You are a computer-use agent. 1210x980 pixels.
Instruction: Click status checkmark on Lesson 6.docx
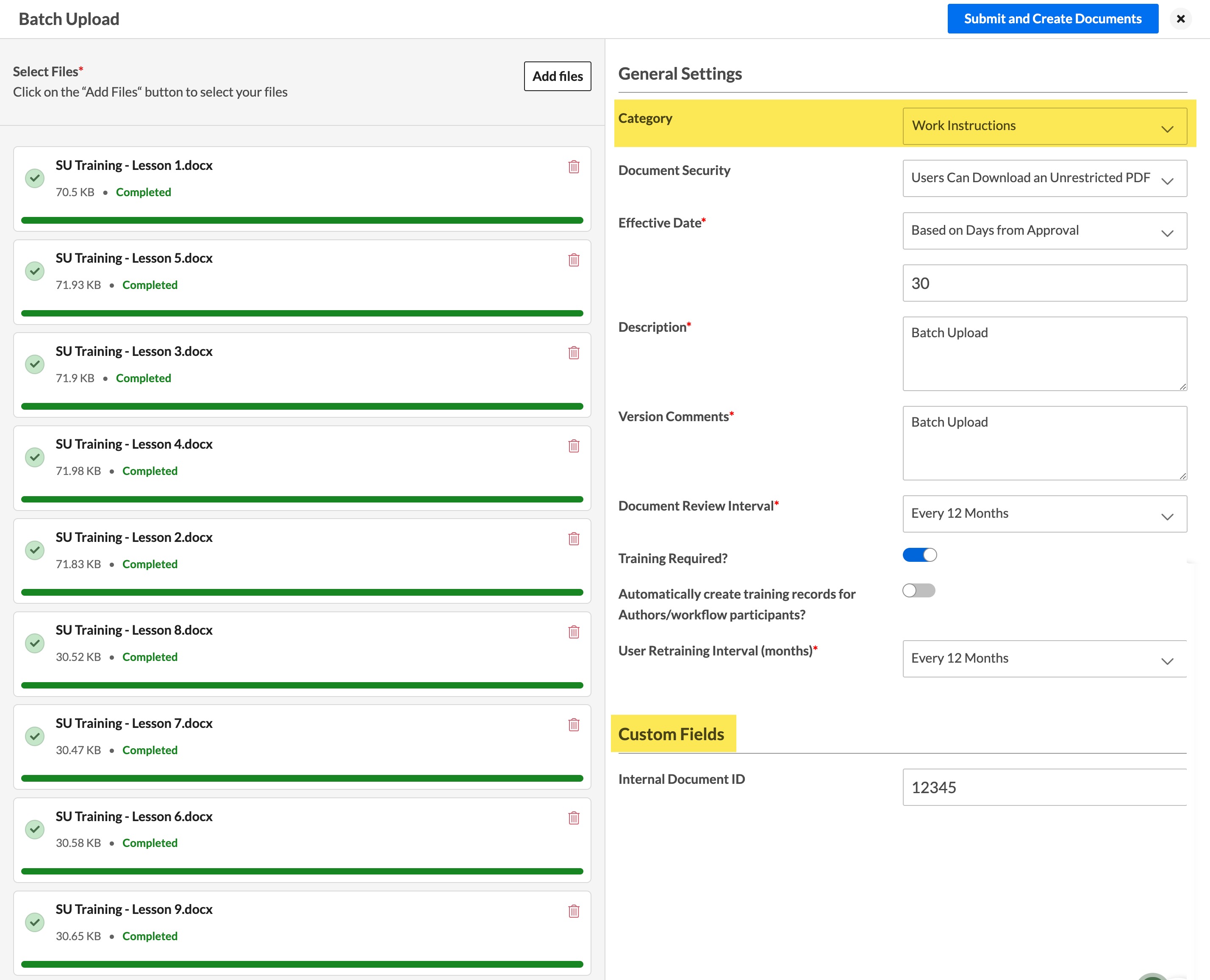(35, 829)
